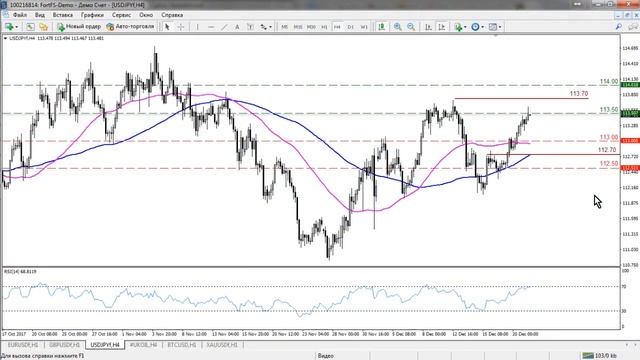Switch to #UKOIL,H4 chart tab
Image resolution: width=640 pixels, height=360 pixels.
143,345
